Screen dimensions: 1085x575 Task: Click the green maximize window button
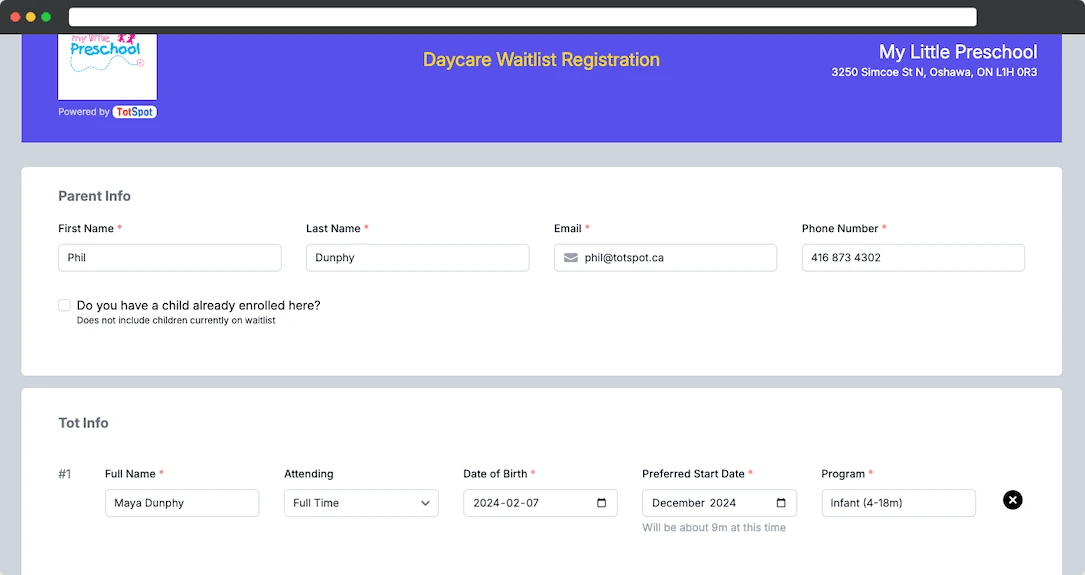click(46, 17)
